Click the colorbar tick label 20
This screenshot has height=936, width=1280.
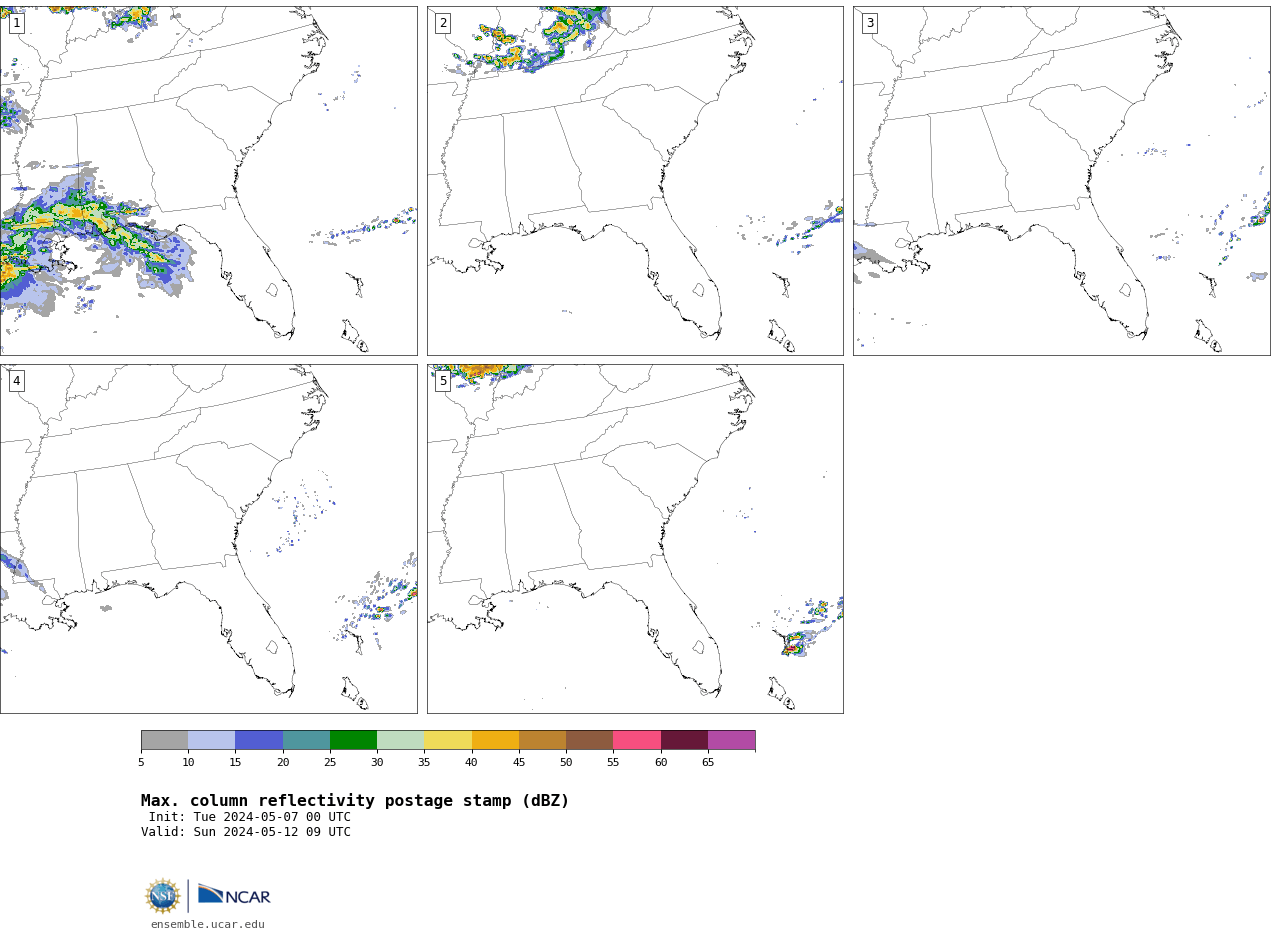283,763
